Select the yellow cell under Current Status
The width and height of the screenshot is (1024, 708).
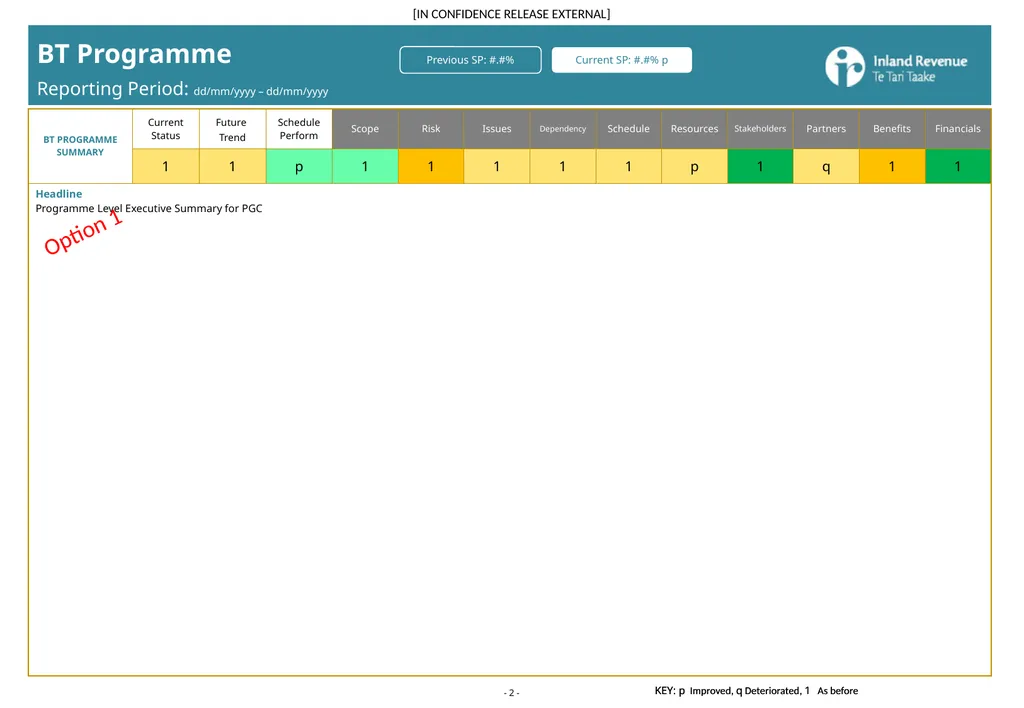[166, 167]
